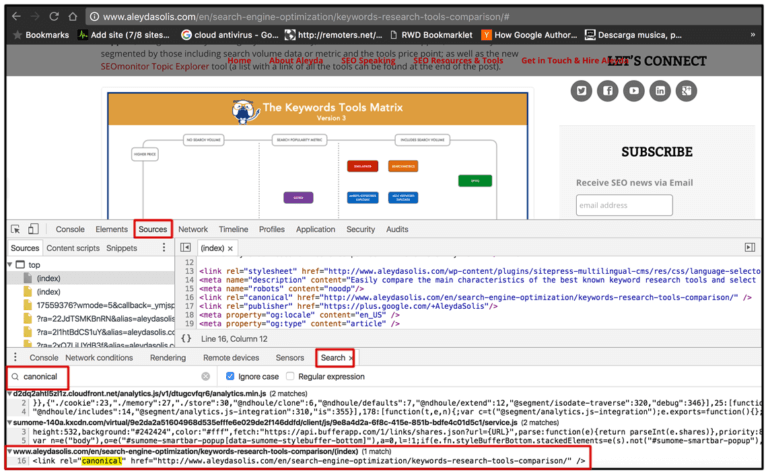
Task: Go back with the browser back arrow
Action: coord(16,17)
